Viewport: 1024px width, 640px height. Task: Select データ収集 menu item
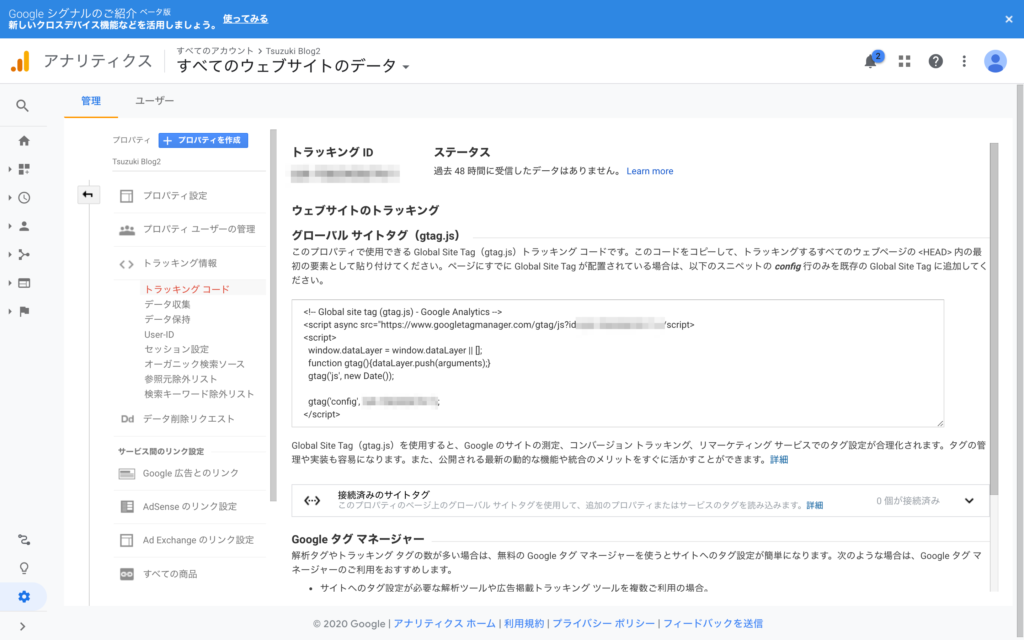tap(167, 304)
